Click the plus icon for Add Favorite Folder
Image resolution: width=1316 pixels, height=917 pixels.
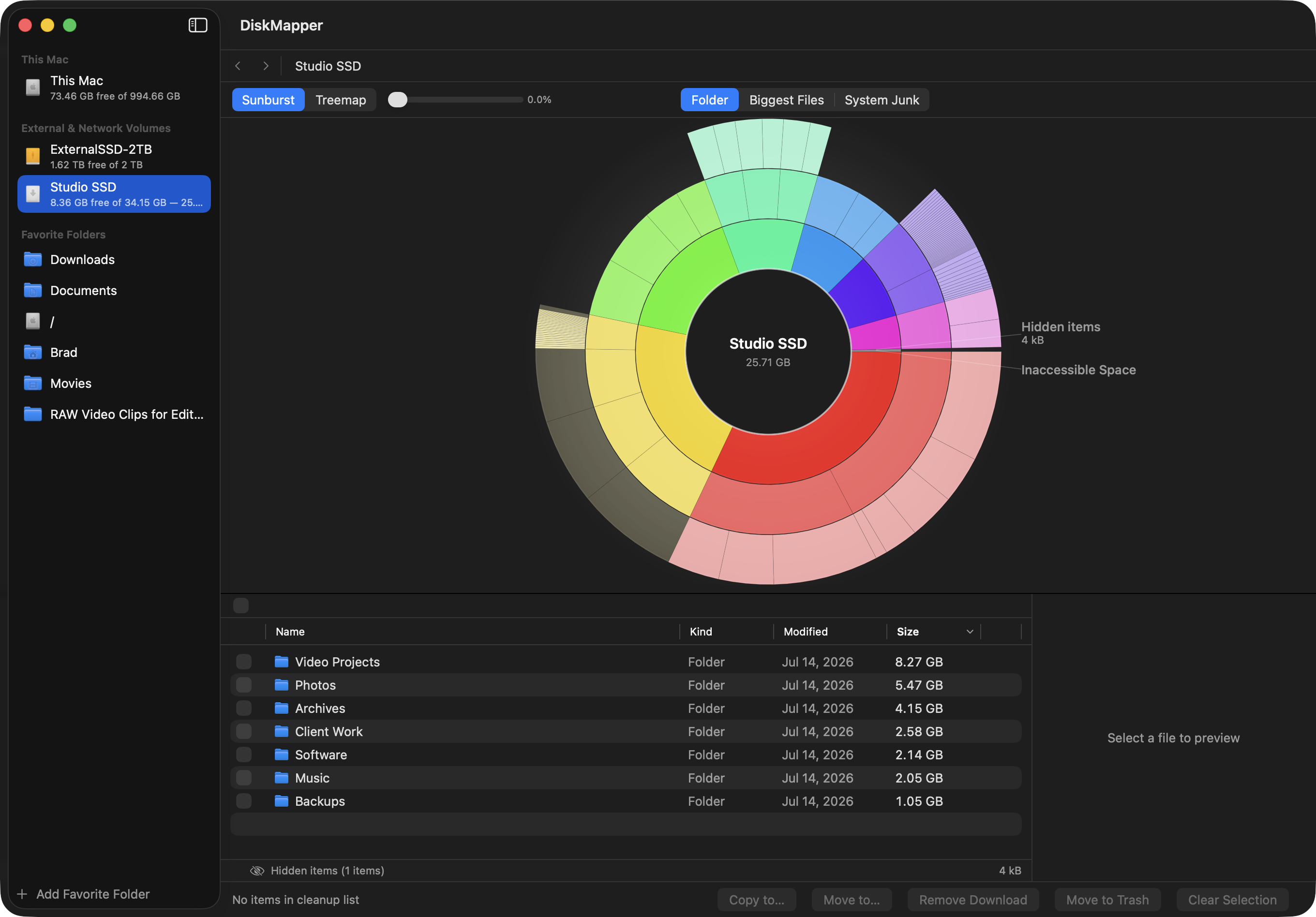22,894
